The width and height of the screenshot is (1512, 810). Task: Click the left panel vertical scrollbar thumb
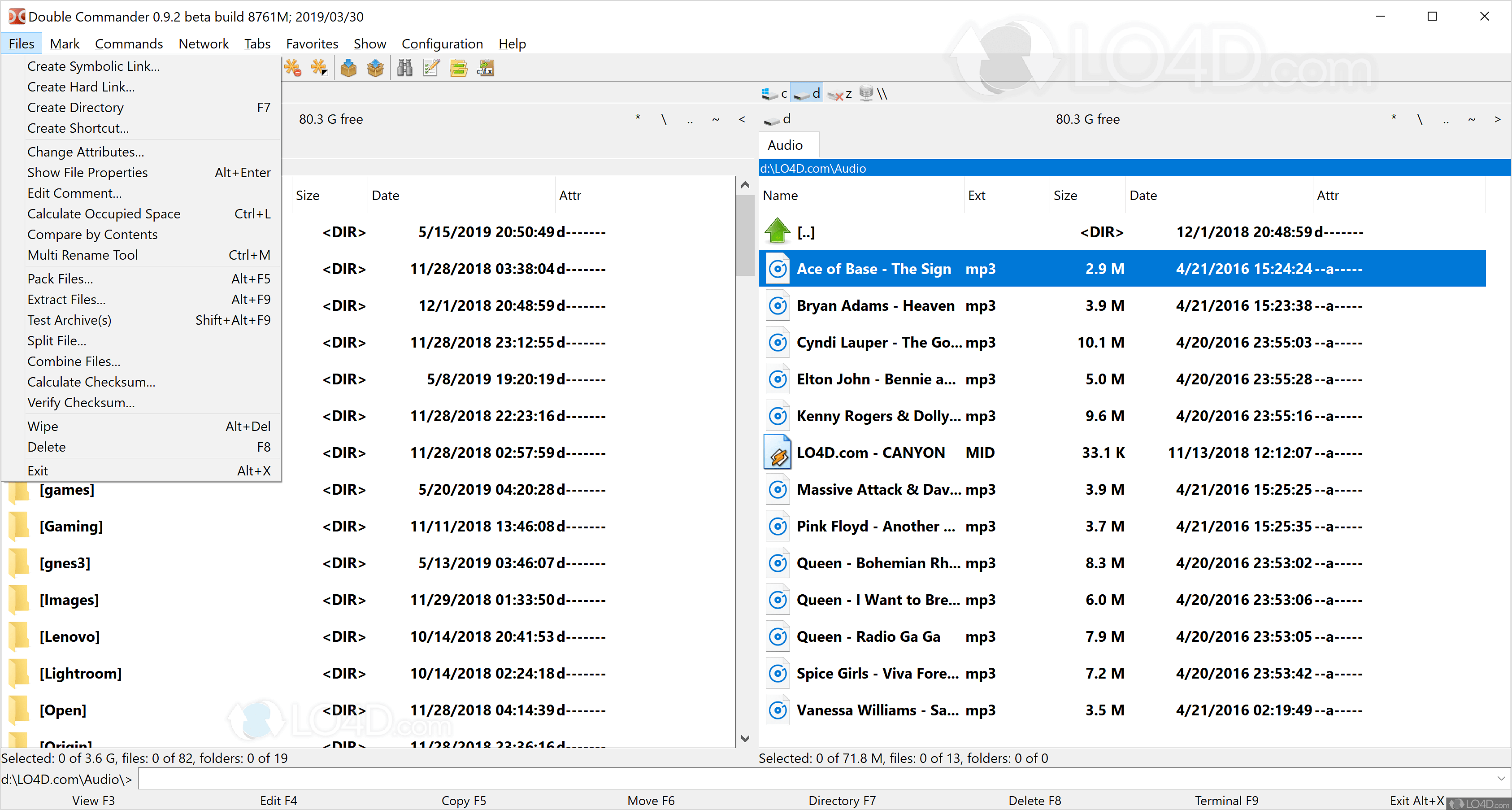745,235
